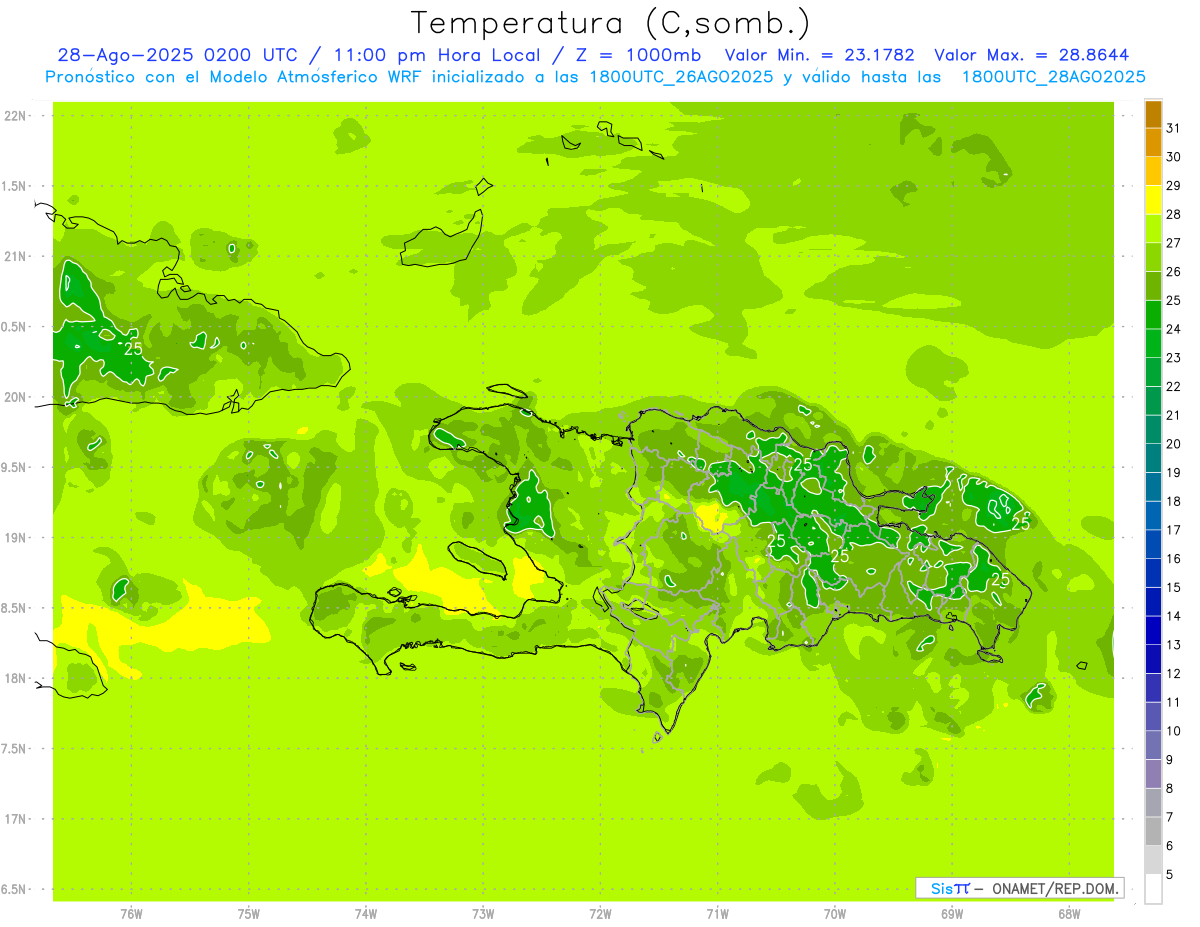Click the '28-Ago-2025 0200 UTC' date text
The height and width of the screenshot is (927, 1200).
coord(177,56)
